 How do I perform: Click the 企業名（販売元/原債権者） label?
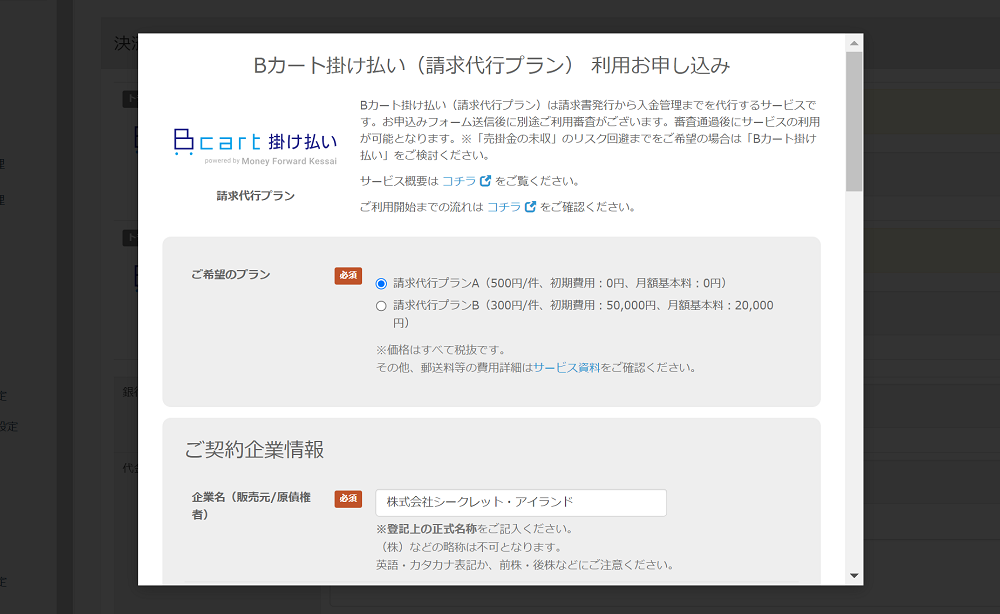251,506
